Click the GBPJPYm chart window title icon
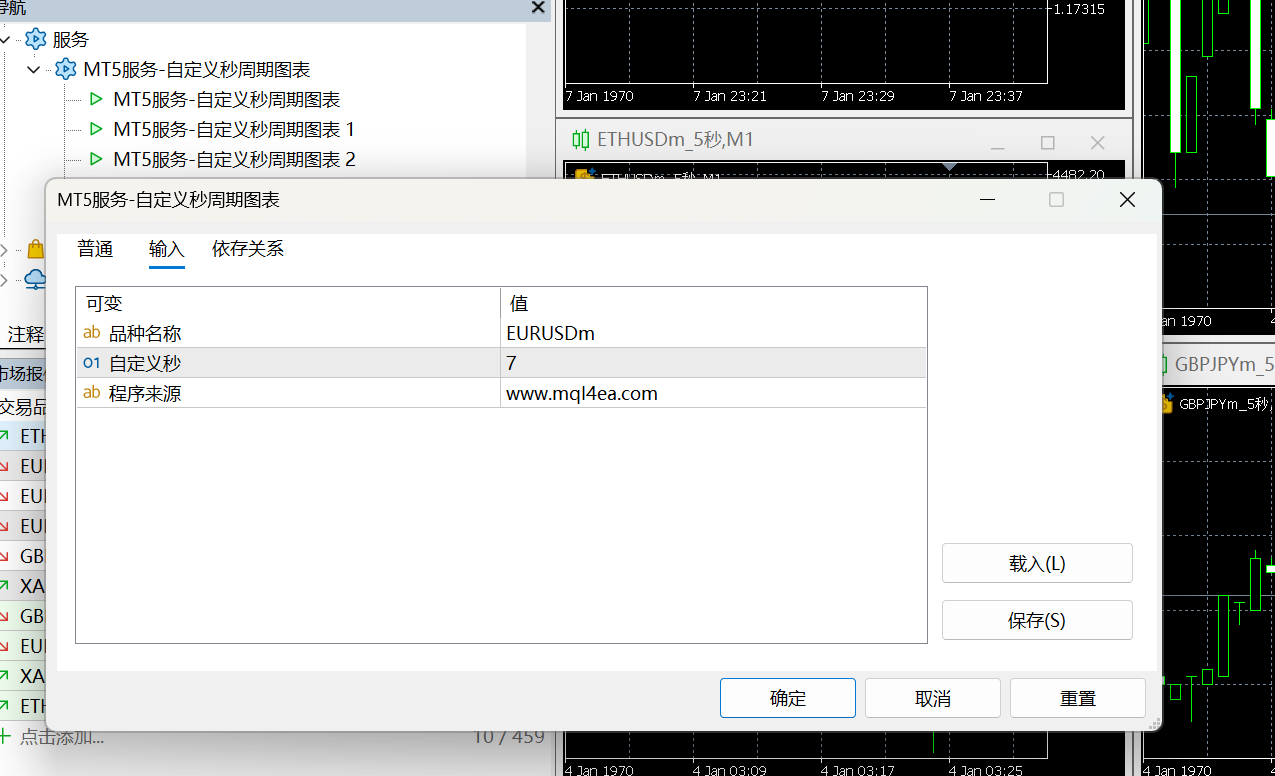 click(x=1162, y=365)
